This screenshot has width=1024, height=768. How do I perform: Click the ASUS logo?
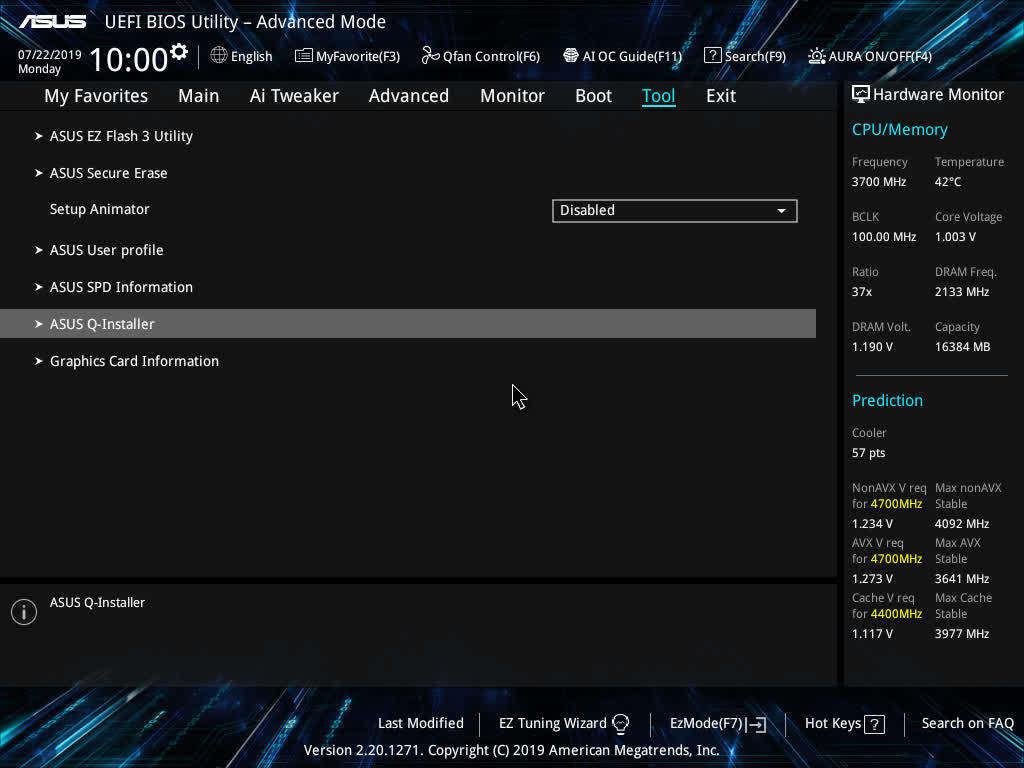(x=52, y=22)
